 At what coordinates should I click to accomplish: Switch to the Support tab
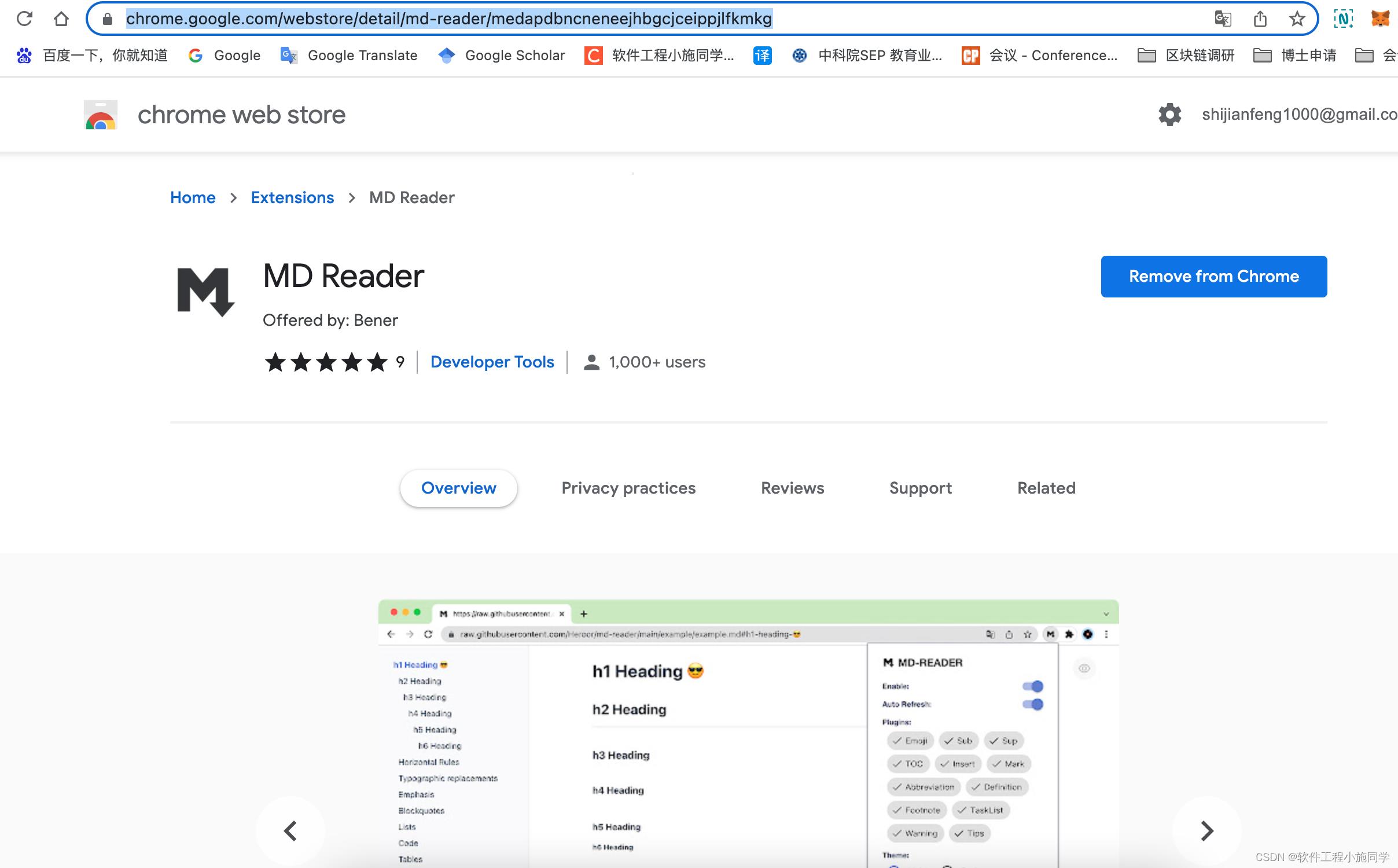click(x=921, y=488)
